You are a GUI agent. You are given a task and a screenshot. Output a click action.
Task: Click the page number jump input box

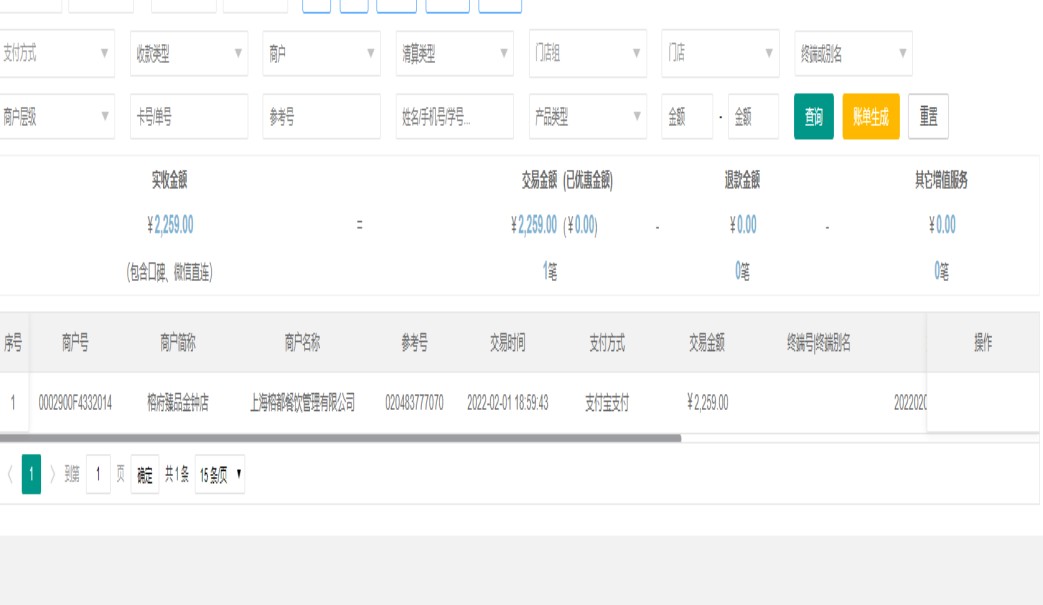pos(98,475)
